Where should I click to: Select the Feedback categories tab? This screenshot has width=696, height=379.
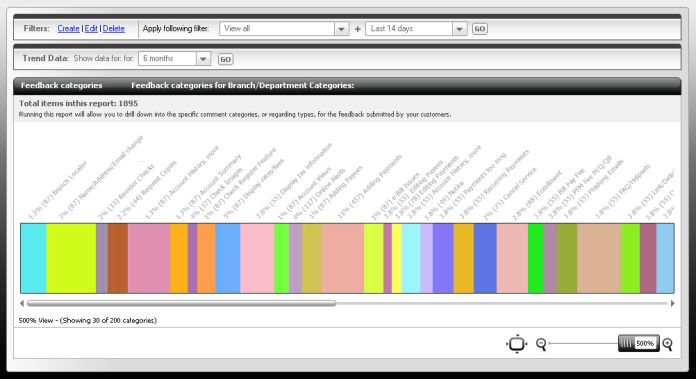click(x=61, y=85)
